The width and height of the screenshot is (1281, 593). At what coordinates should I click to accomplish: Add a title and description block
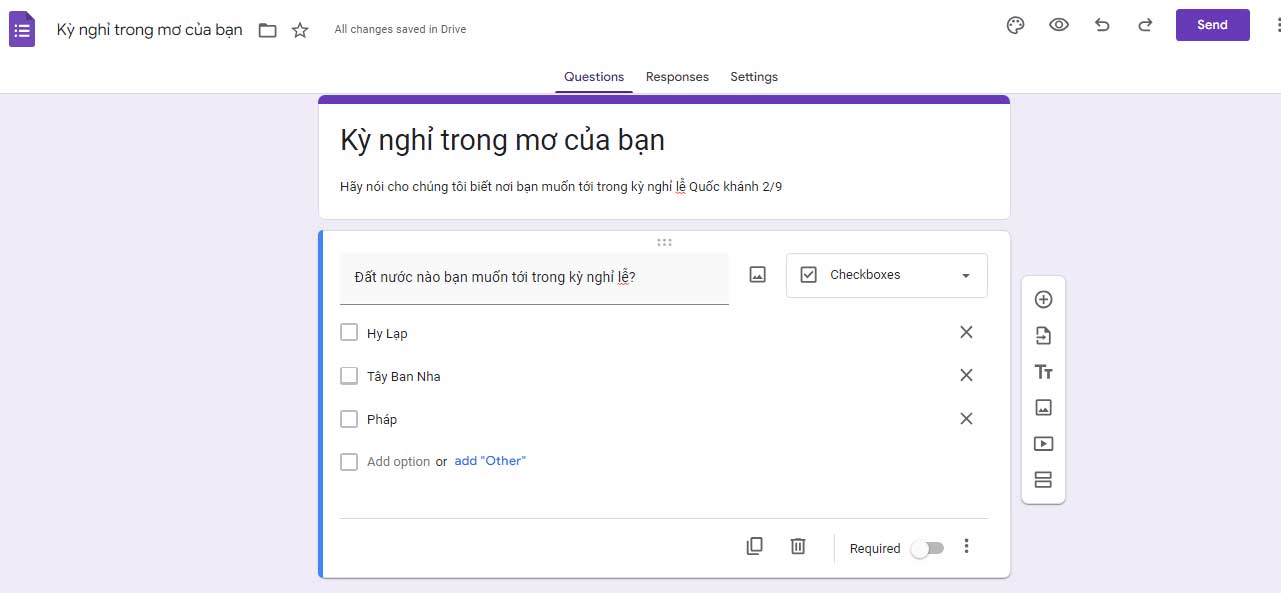click(1043, 371)
